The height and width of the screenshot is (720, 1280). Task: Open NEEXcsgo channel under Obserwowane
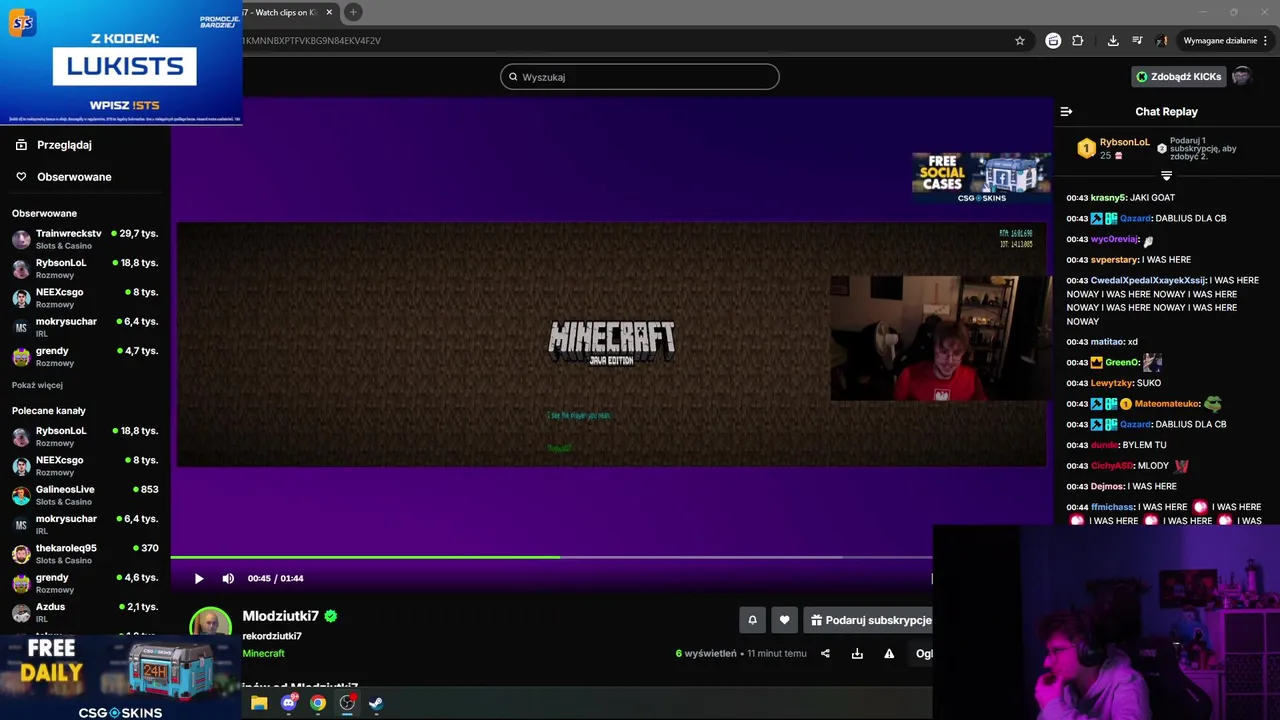click(85, 298)
